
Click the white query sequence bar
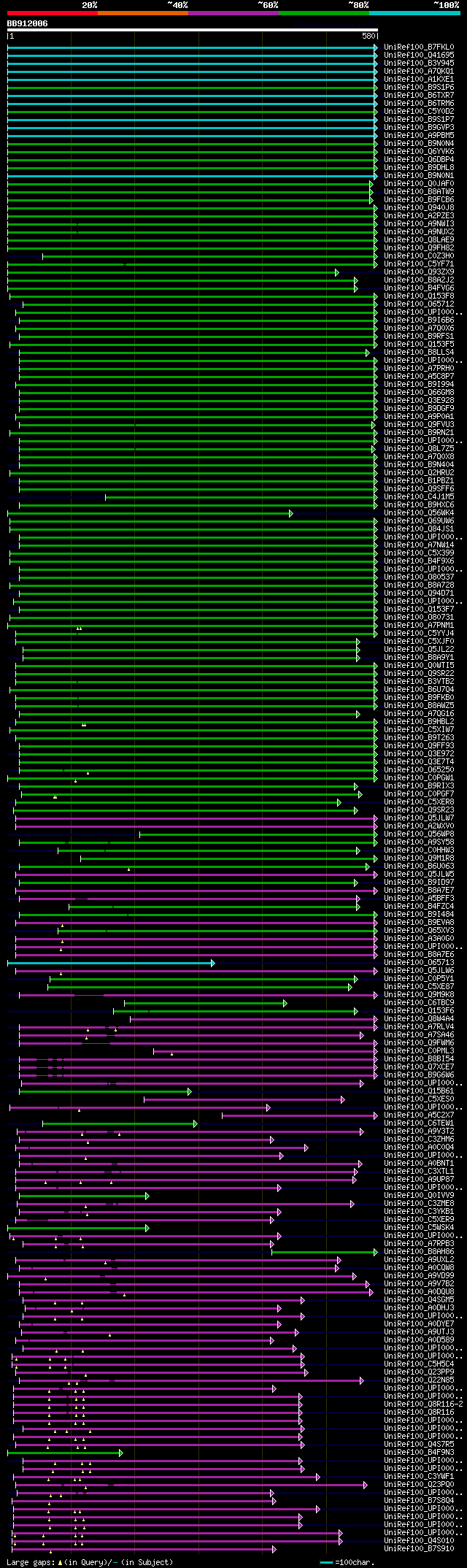point(193,30)
